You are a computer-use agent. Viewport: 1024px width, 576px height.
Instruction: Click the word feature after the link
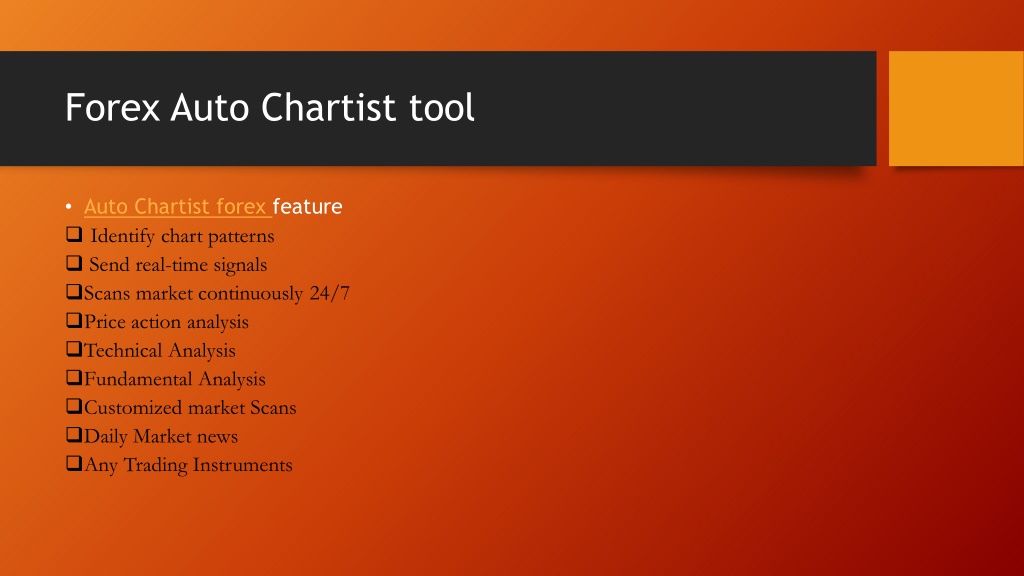point(308,206)
